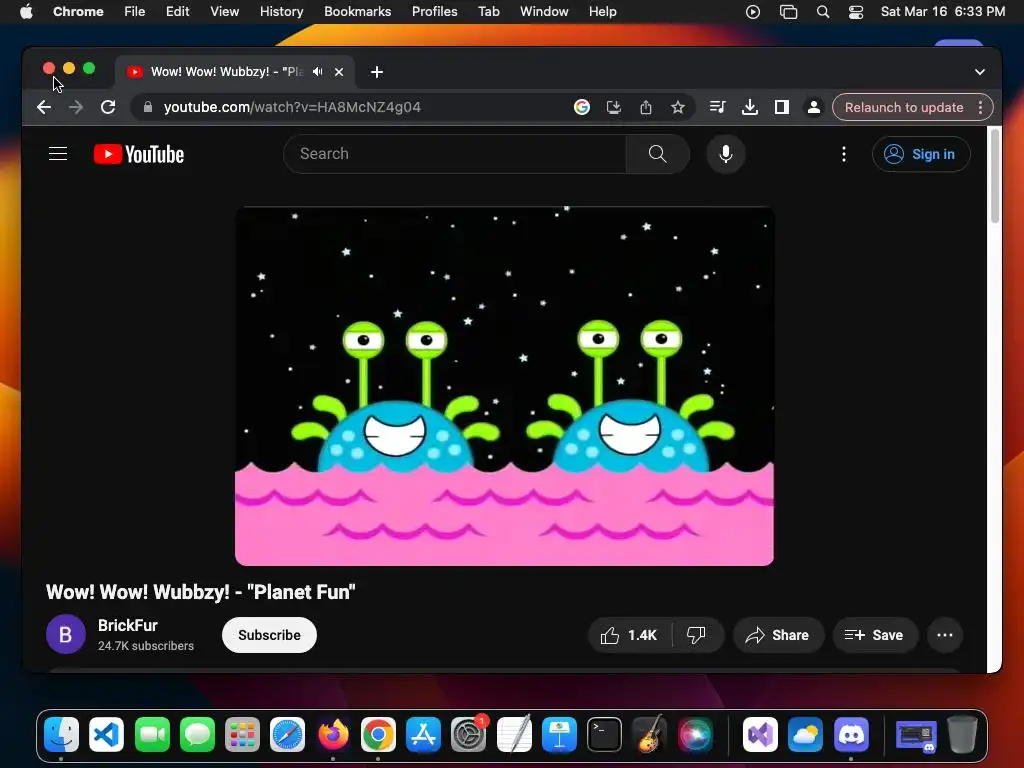
Task: Open Firefox from the Dock
Action: tap(333, 735)
